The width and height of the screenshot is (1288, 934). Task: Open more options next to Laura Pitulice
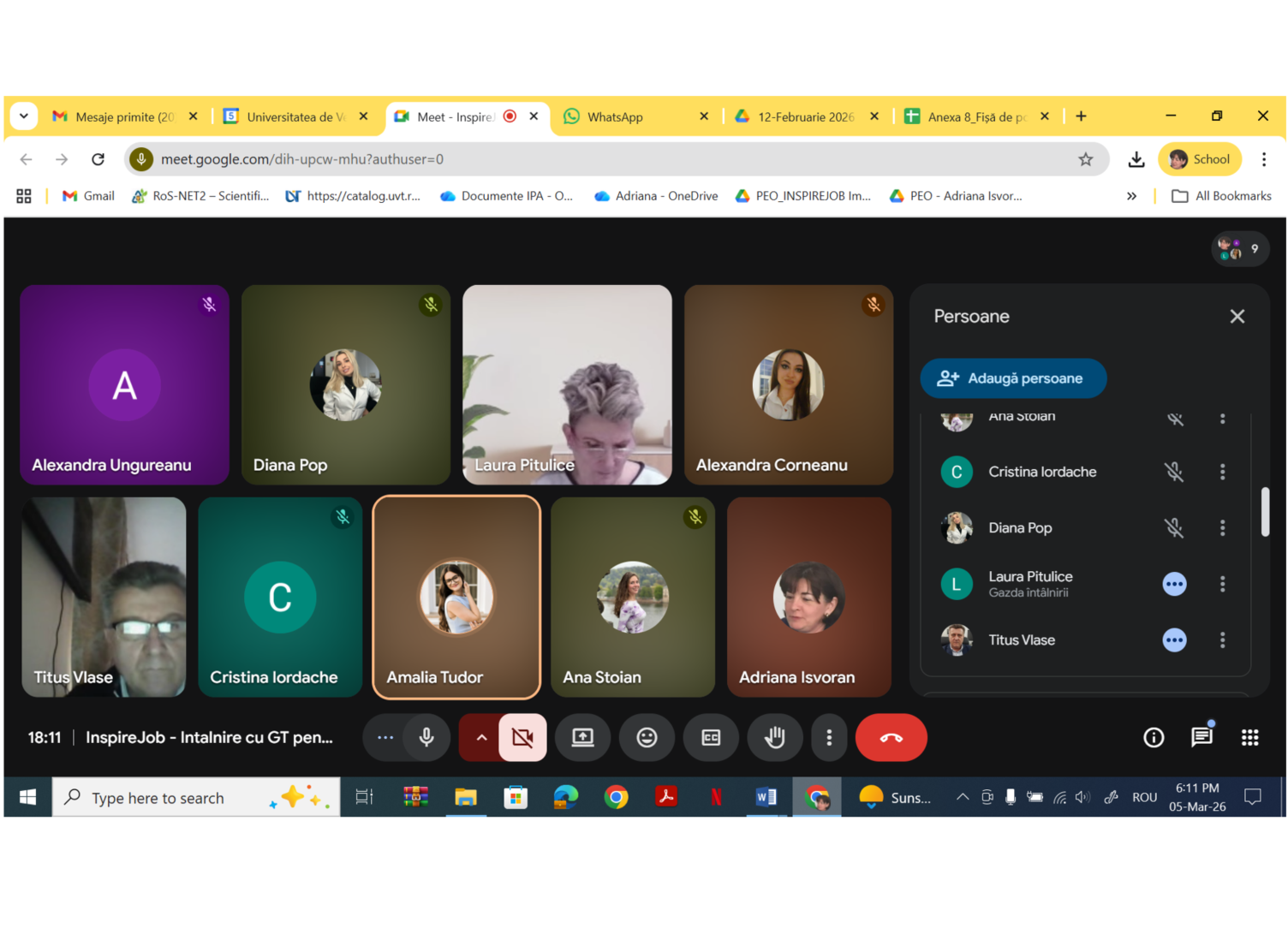coord(1222,584)
